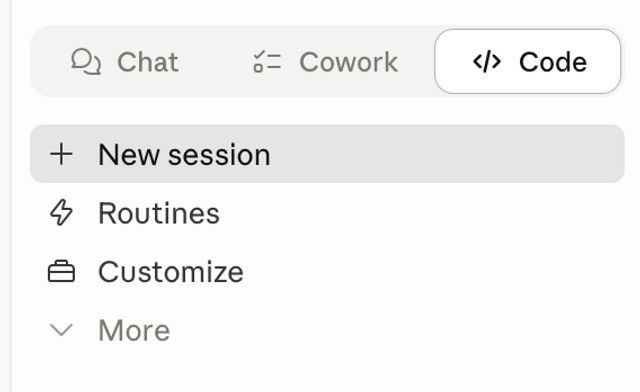Select the Code tab
This screenshot has width=640, height=392.
point(528,62)
